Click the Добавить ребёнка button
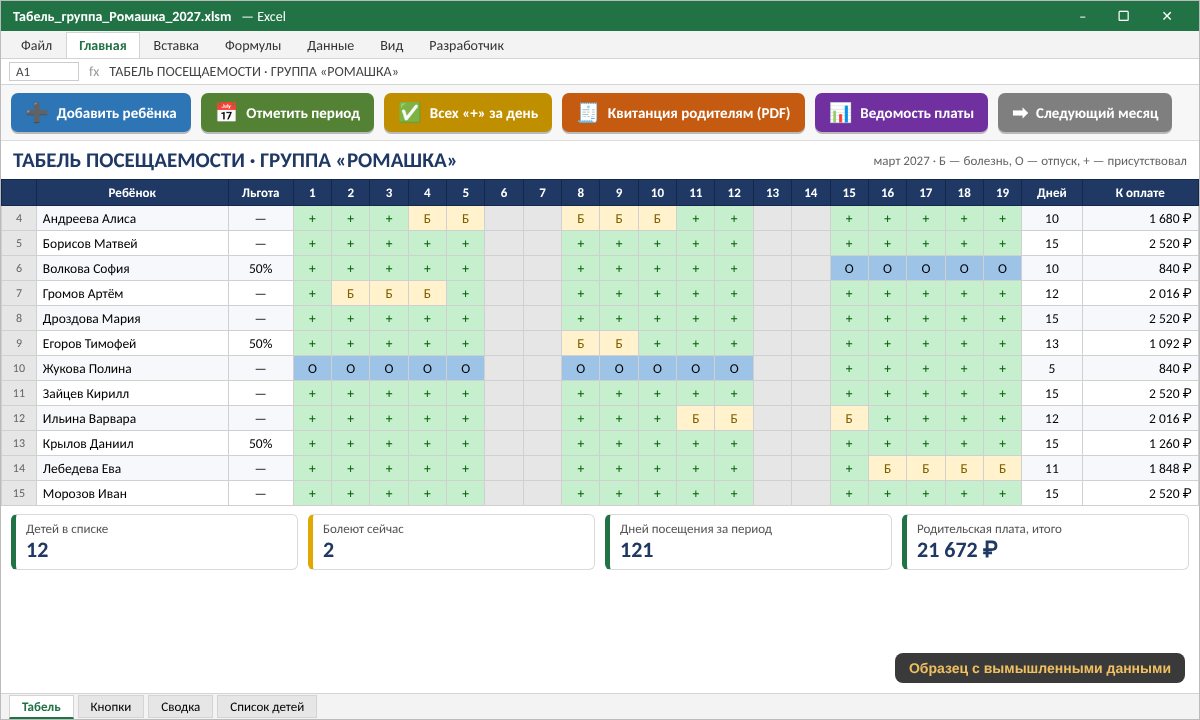The height and width of the screenshot is (720, 1200). tap(100, 113)
